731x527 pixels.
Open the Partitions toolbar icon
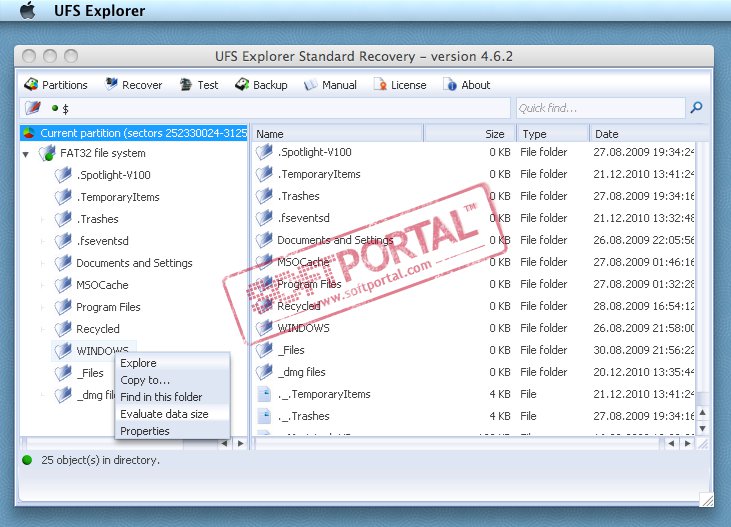coord(31,84)
